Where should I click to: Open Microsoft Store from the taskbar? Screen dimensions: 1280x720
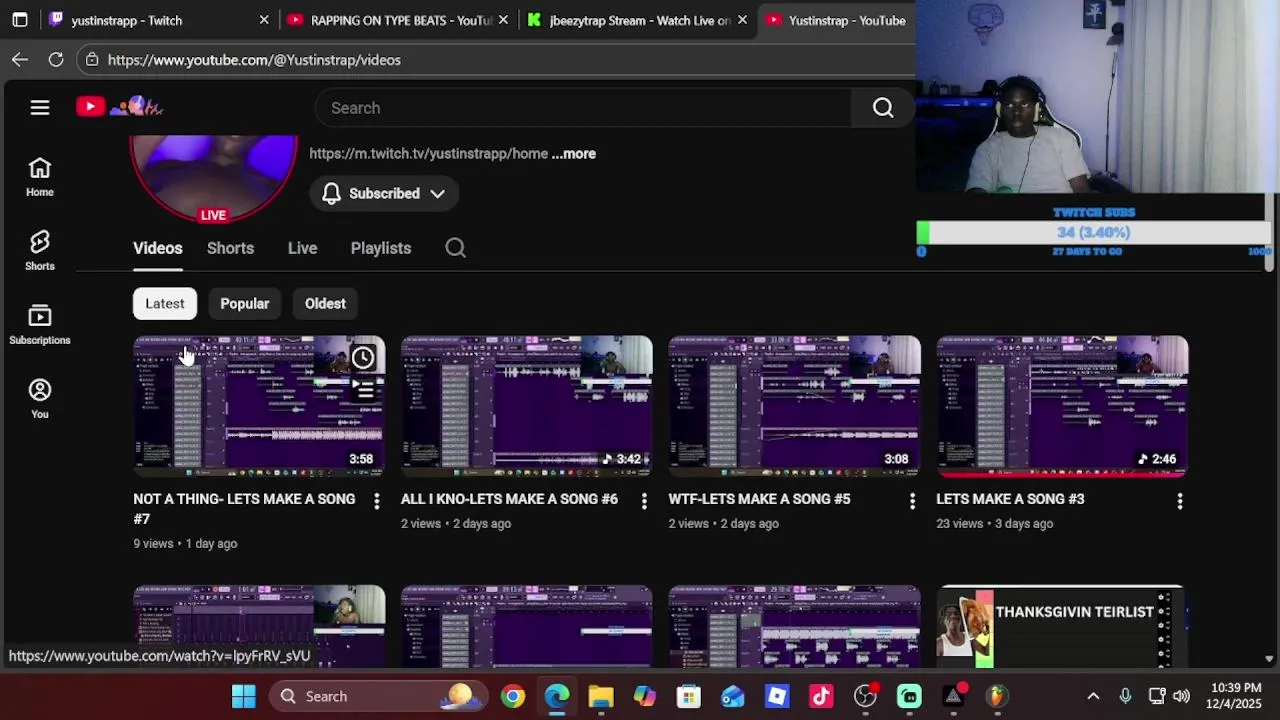pyautogui.click(x=689, y=696)
